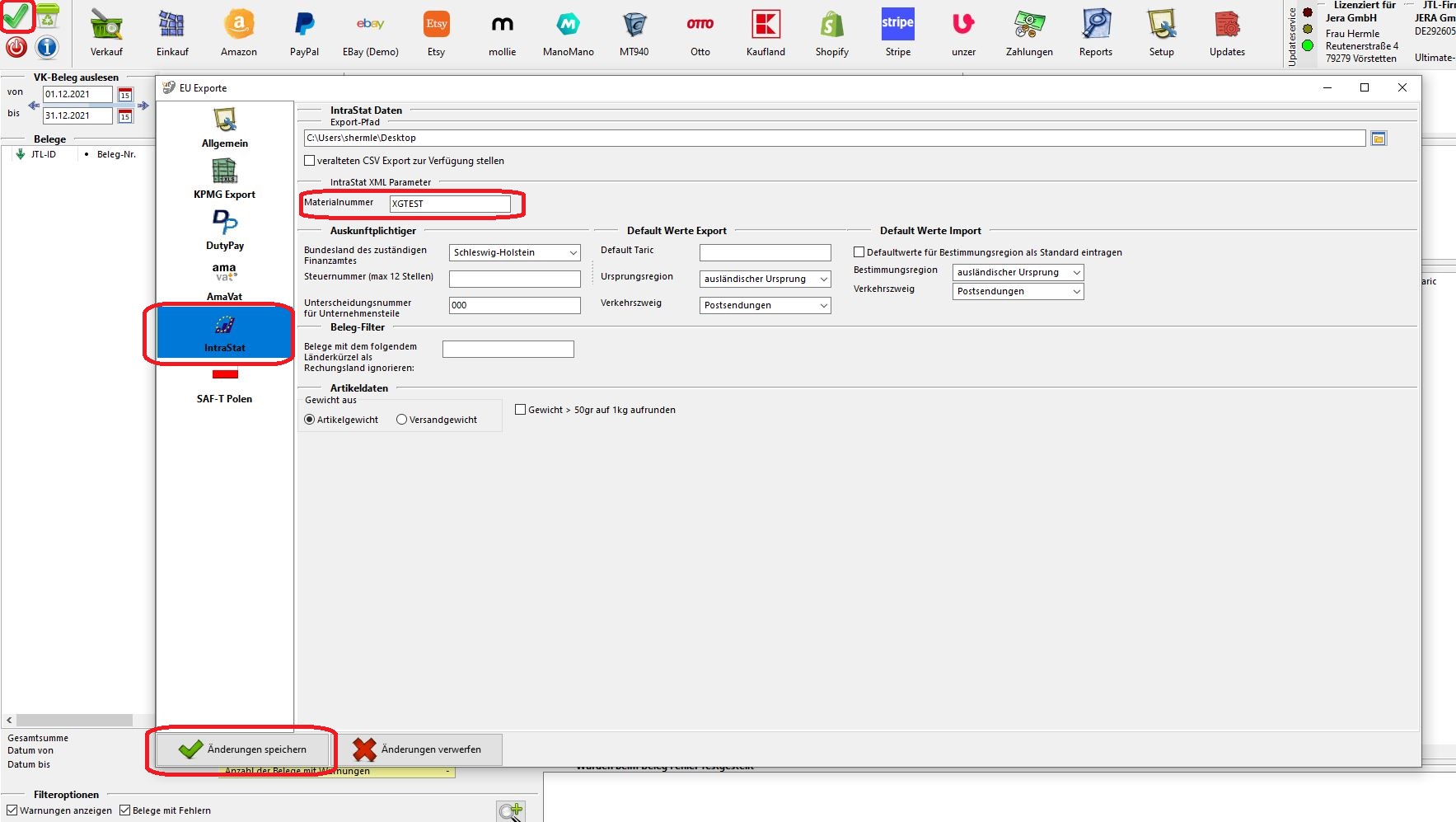Select the Versandgewicht radio button

tap(402, 420)
